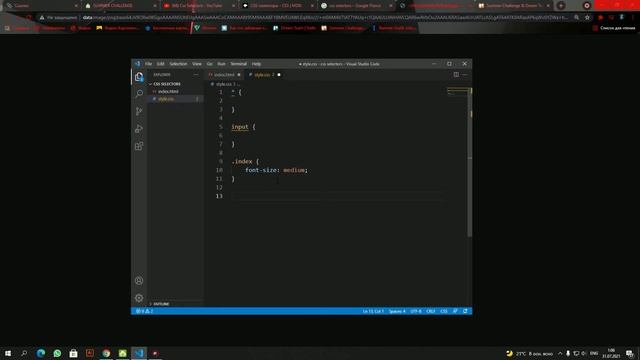The width and height of the screenshot is (640, 360).
Task: Open the Explorer panel's ellipsis menu
Action: 196,75
